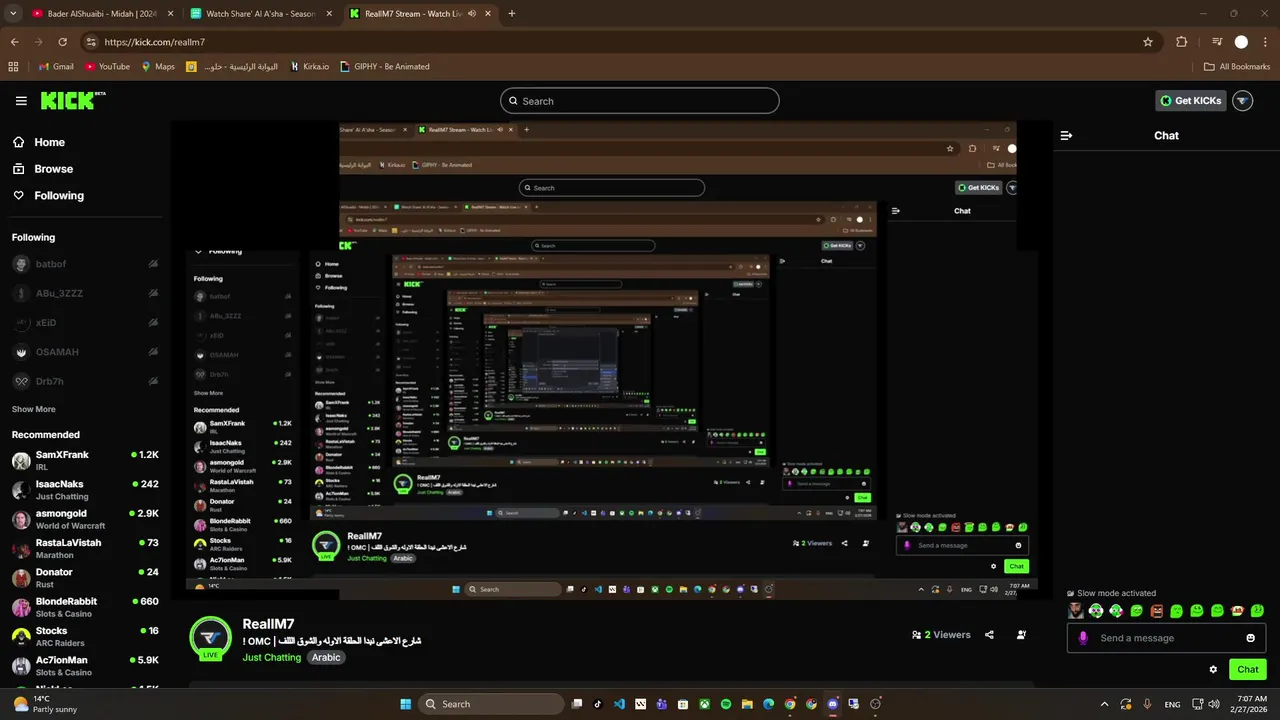Click the purple microphone icon in chat box

[x=1083, y=638]
